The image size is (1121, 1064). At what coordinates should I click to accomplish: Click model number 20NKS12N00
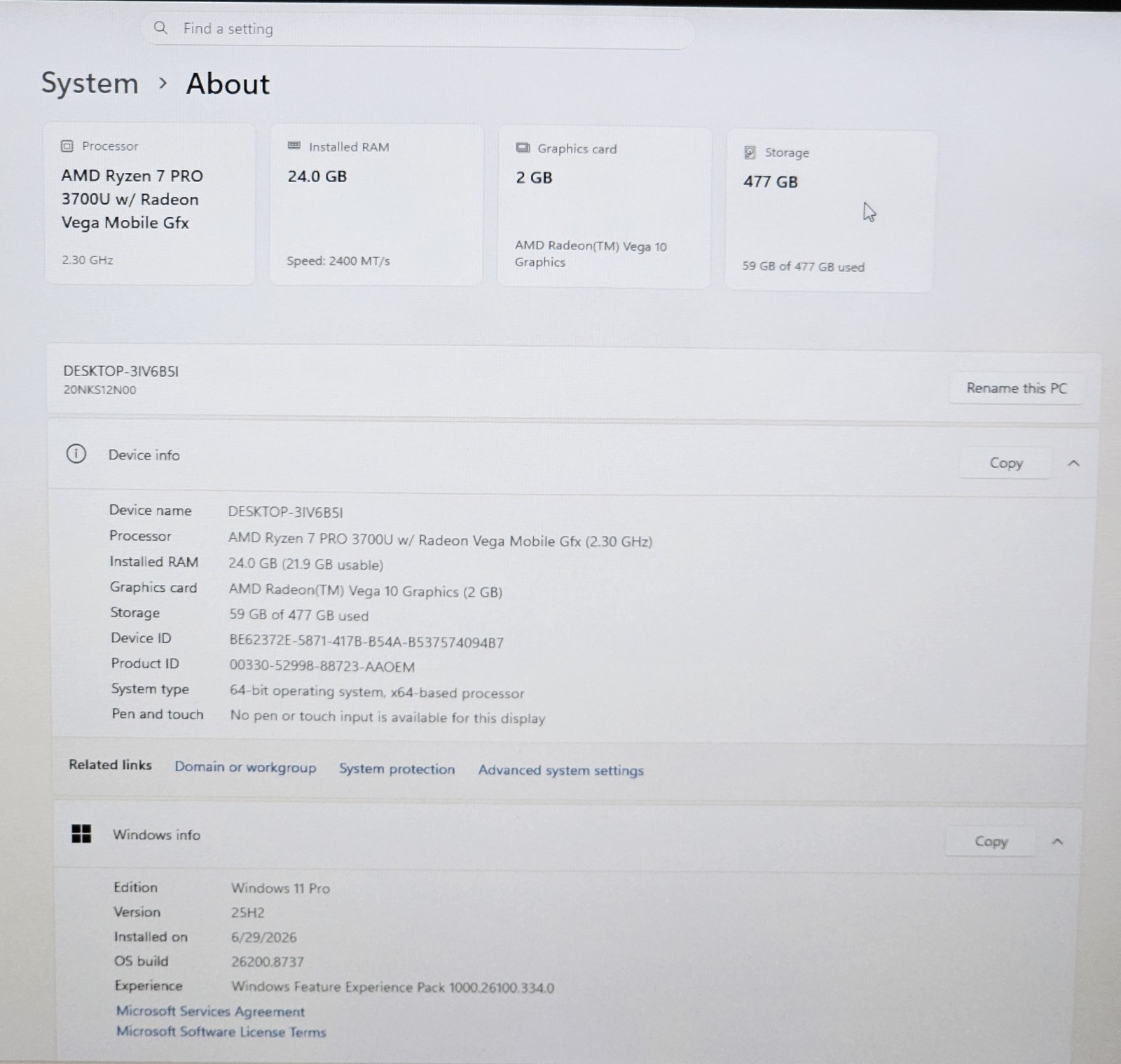(99, 389)
